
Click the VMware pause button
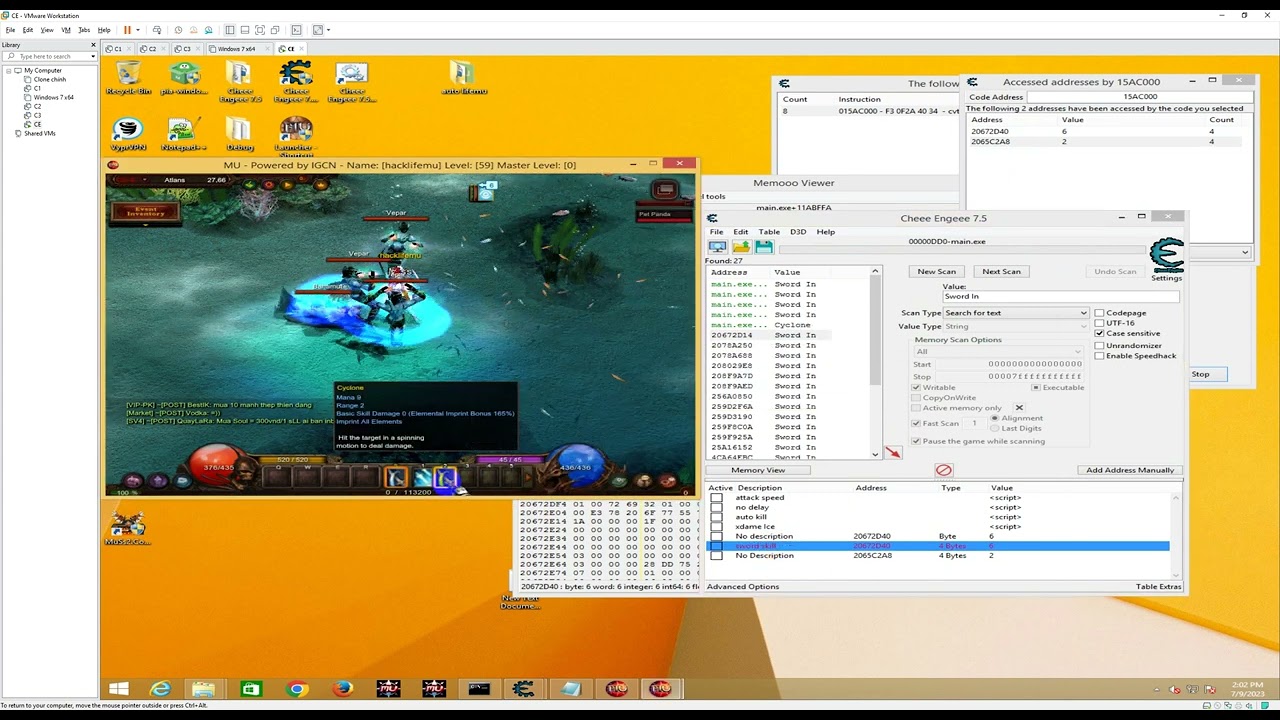pos(127,30)
